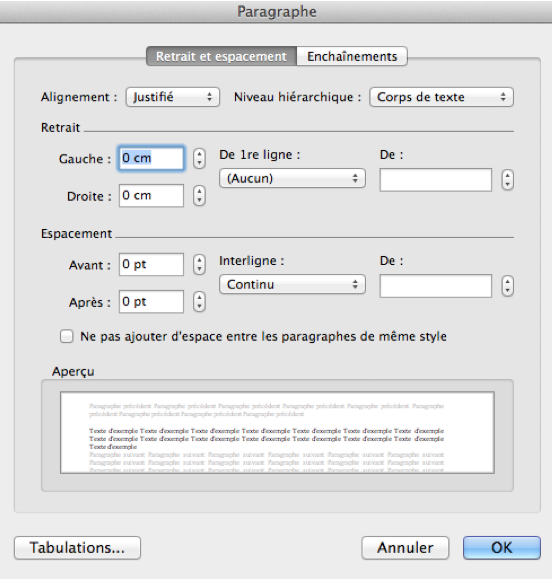Open the Interligne dropdown set to Continu
This screenshot has width=552, height=579.
pos(292,284)
